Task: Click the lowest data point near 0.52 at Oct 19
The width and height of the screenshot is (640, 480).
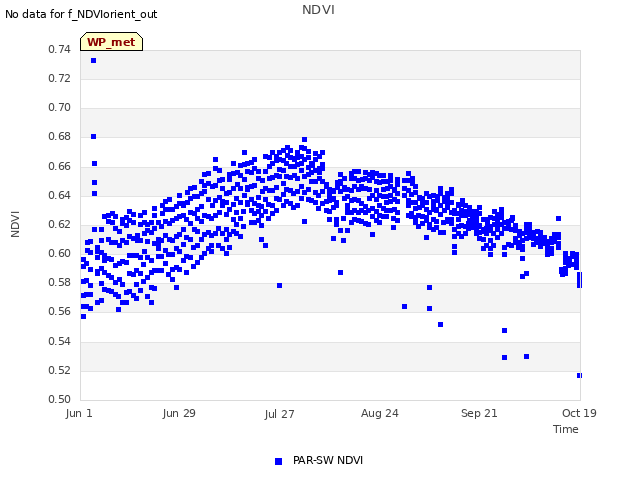Action: (x=579, y=376)
